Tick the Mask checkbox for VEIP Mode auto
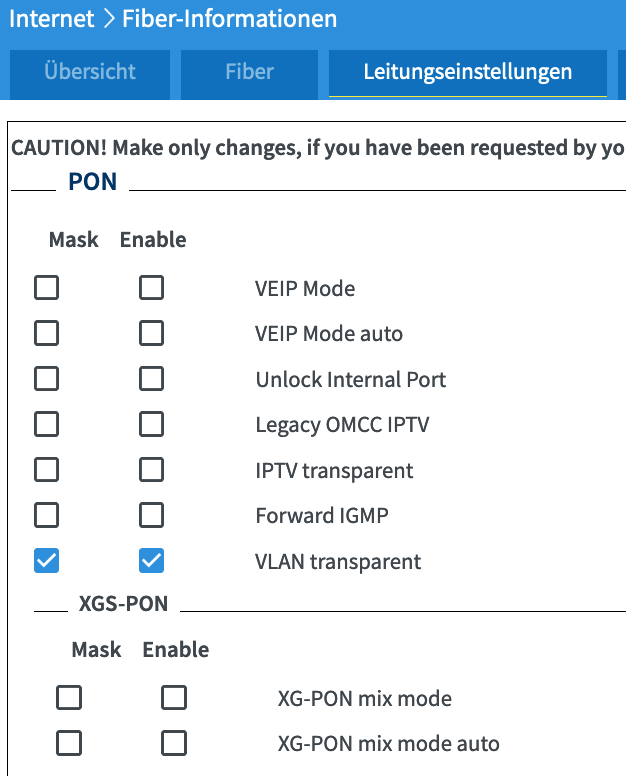626x776 pixels. point(47,333)
